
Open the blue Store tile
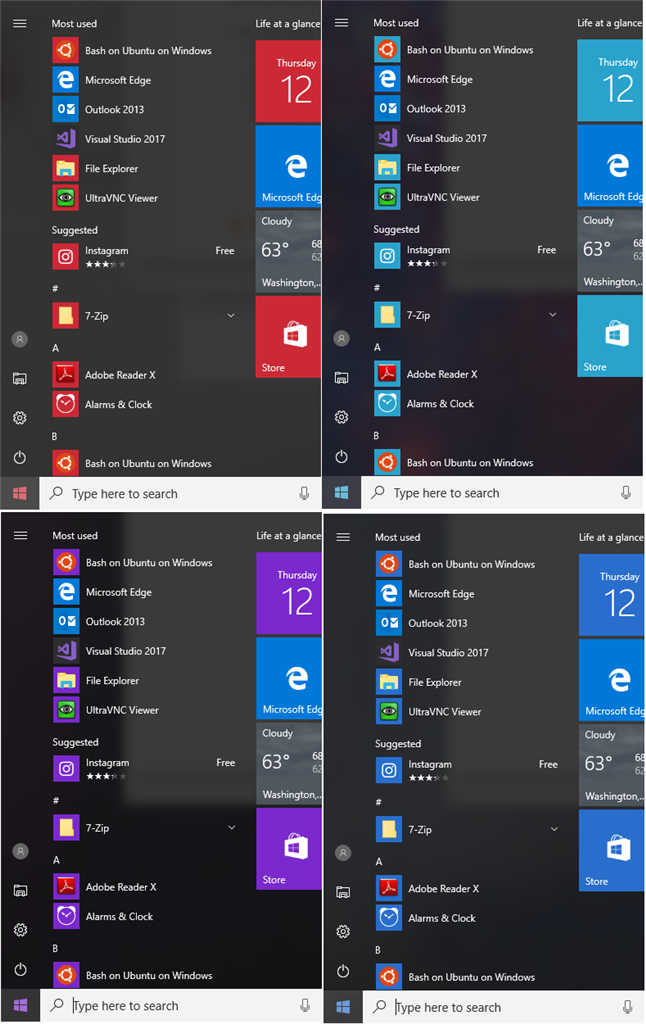[x=611, y=851]
